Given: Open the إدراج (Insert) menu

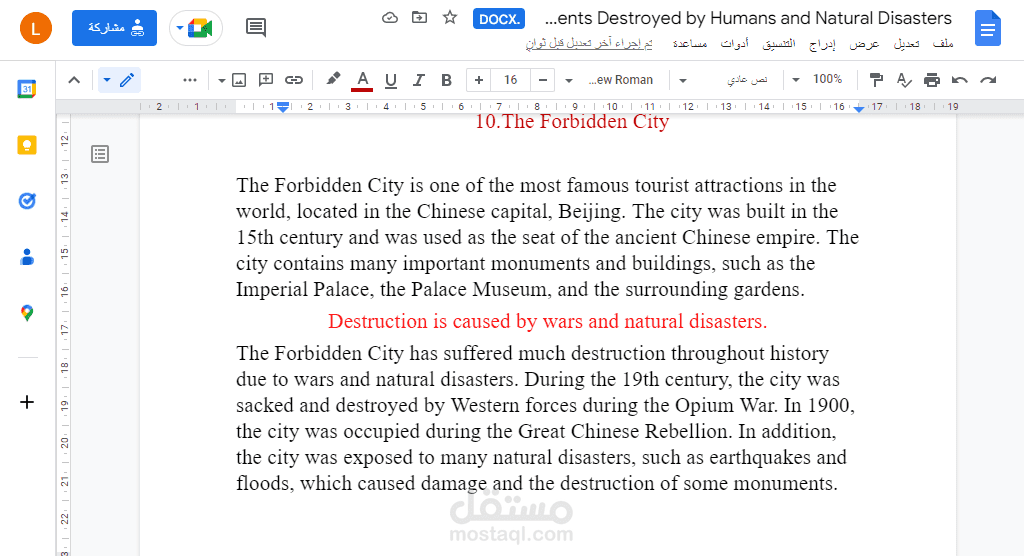Looking at the screenshot, I should coord(822,43).
